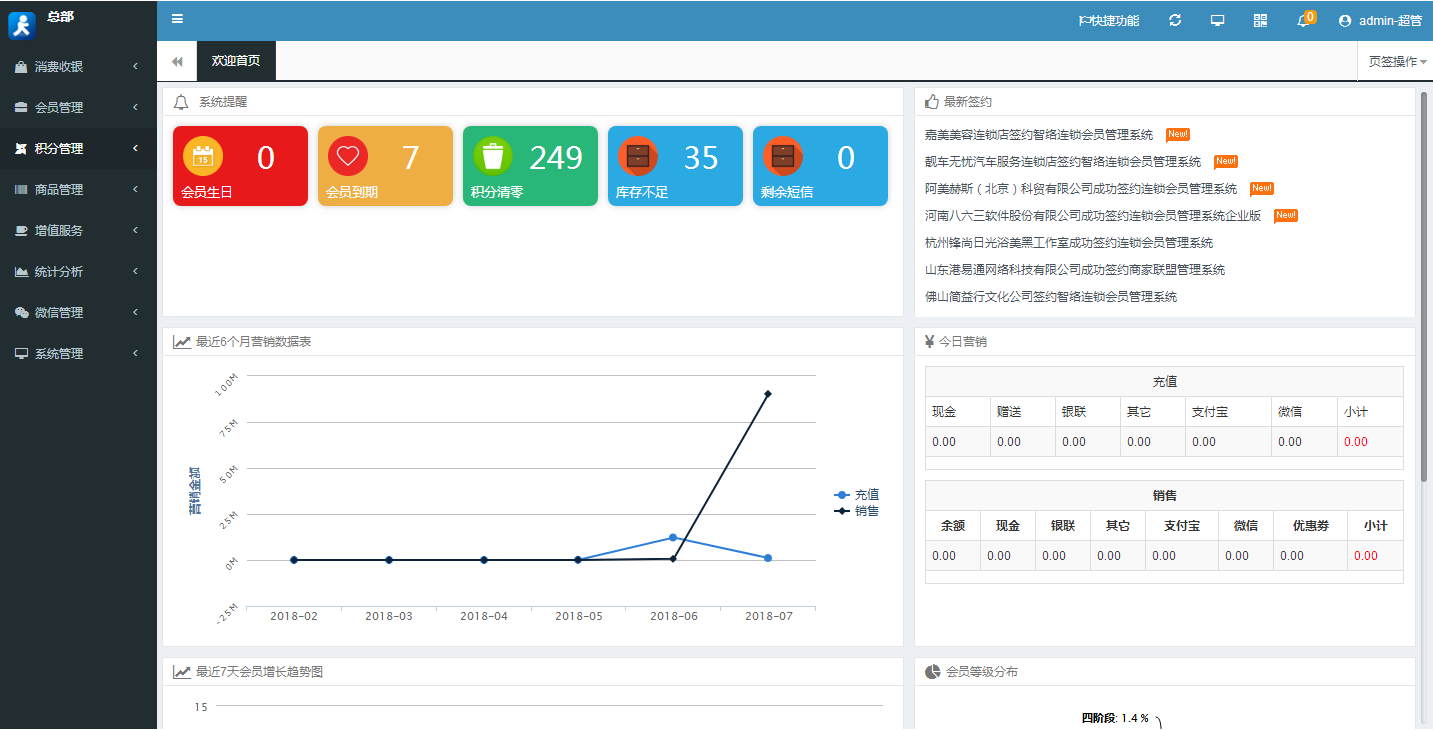
Task: Open 河南八六三软件股份 news link
Action: [1093, 215]
